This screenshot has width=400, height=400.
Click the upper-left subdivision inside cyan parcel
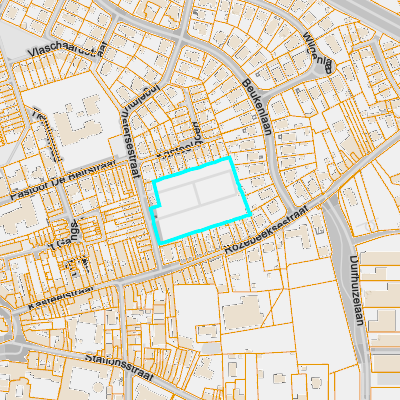pyautogui.click(x=176, y=197)
